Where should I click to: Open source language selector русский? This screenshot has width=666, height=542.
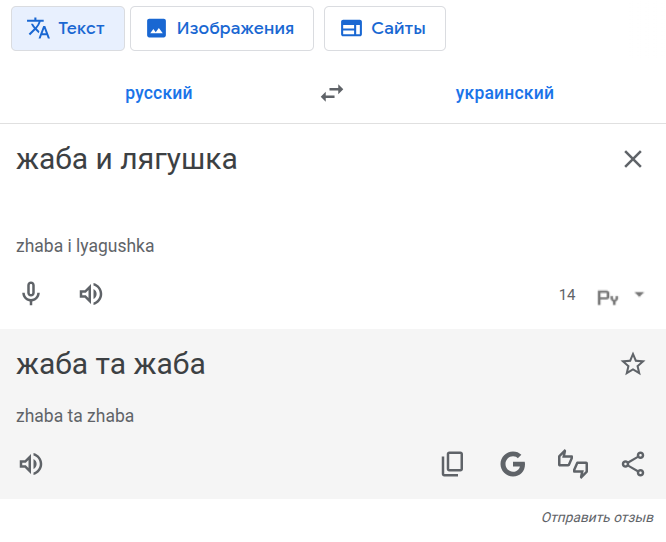(x=159, y=94)
